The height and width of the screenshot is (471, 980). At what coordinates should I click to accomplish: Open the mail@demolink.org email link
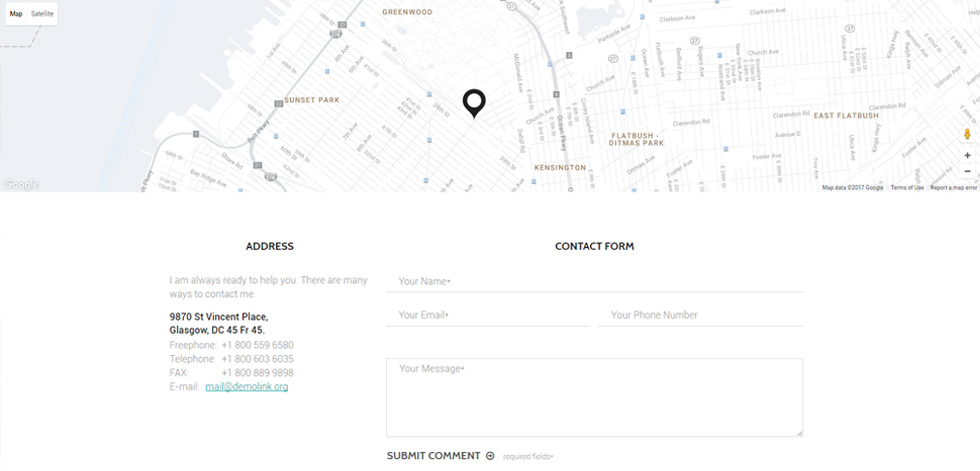point(247,387)
